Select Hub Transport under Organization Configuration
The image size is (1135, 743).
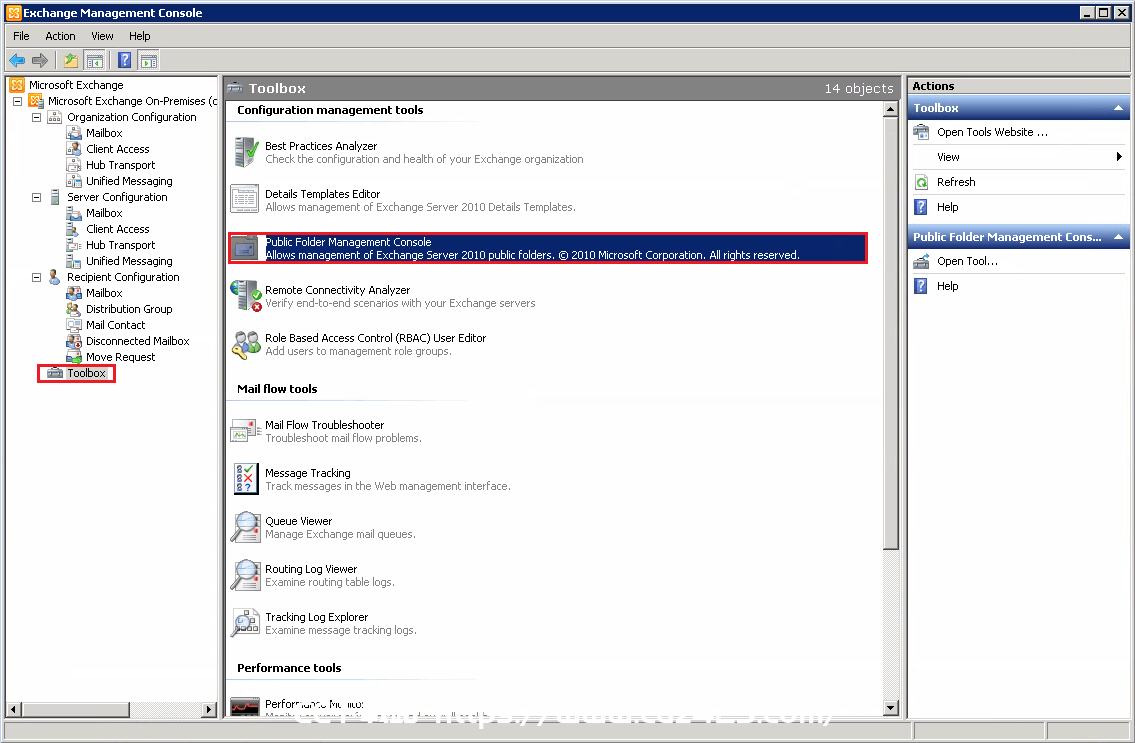tap(120, 165)
